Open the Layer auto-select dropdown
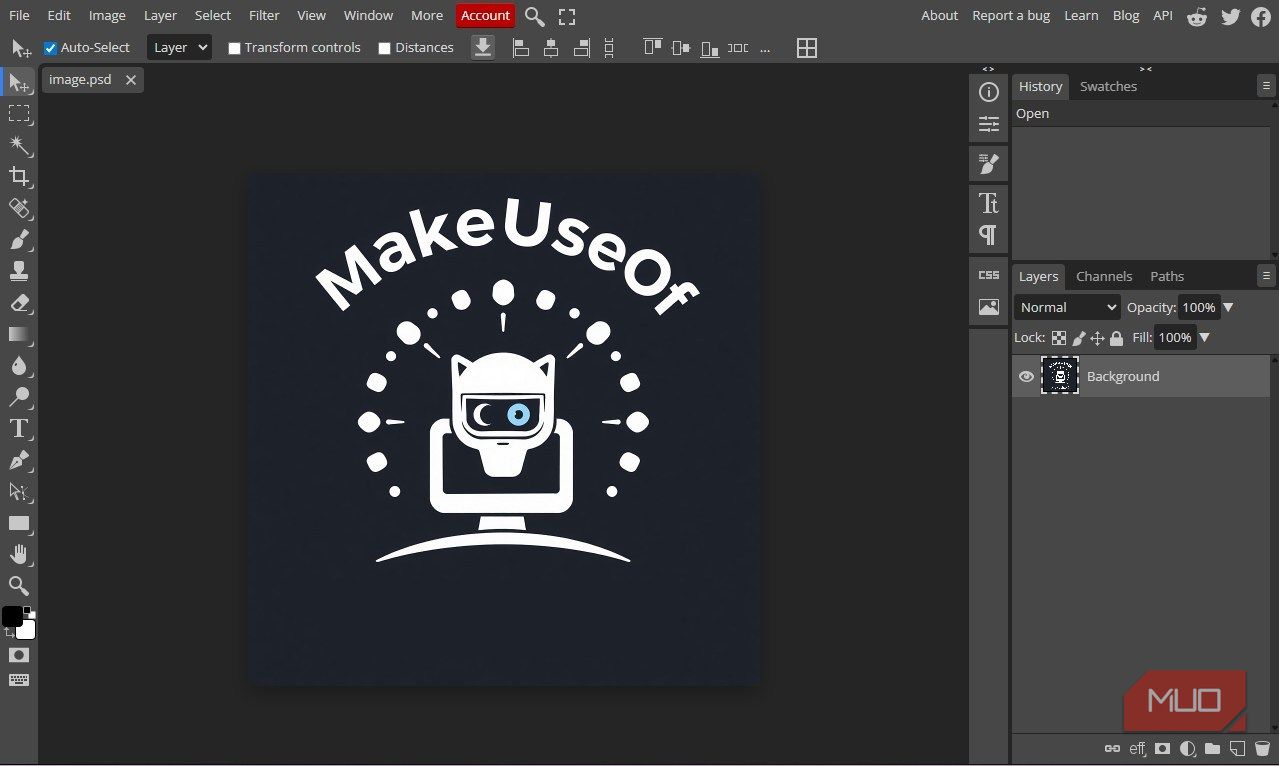The image size is (1279, 766). coord(179,47)
